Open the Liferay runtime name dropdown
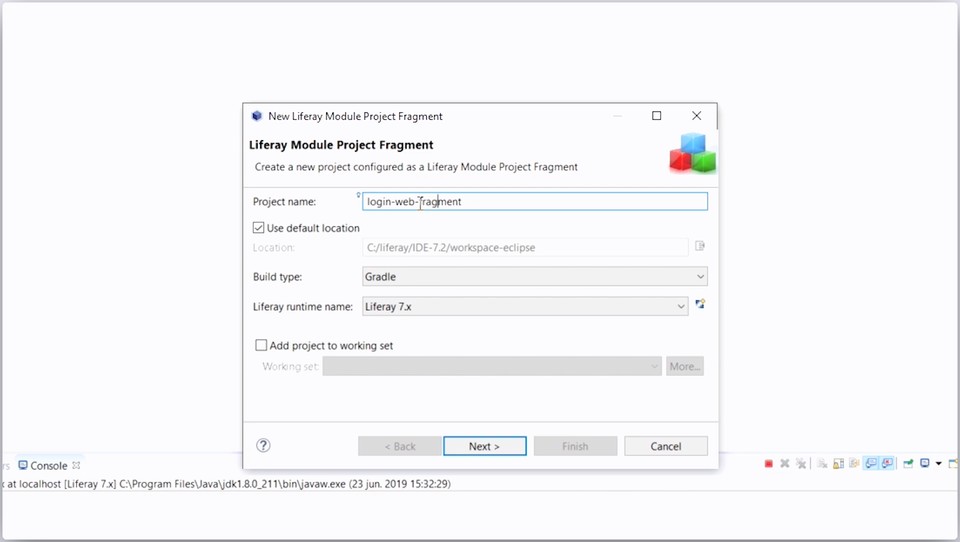This screenshot has height=542, width=960. (x=525, y=306)
